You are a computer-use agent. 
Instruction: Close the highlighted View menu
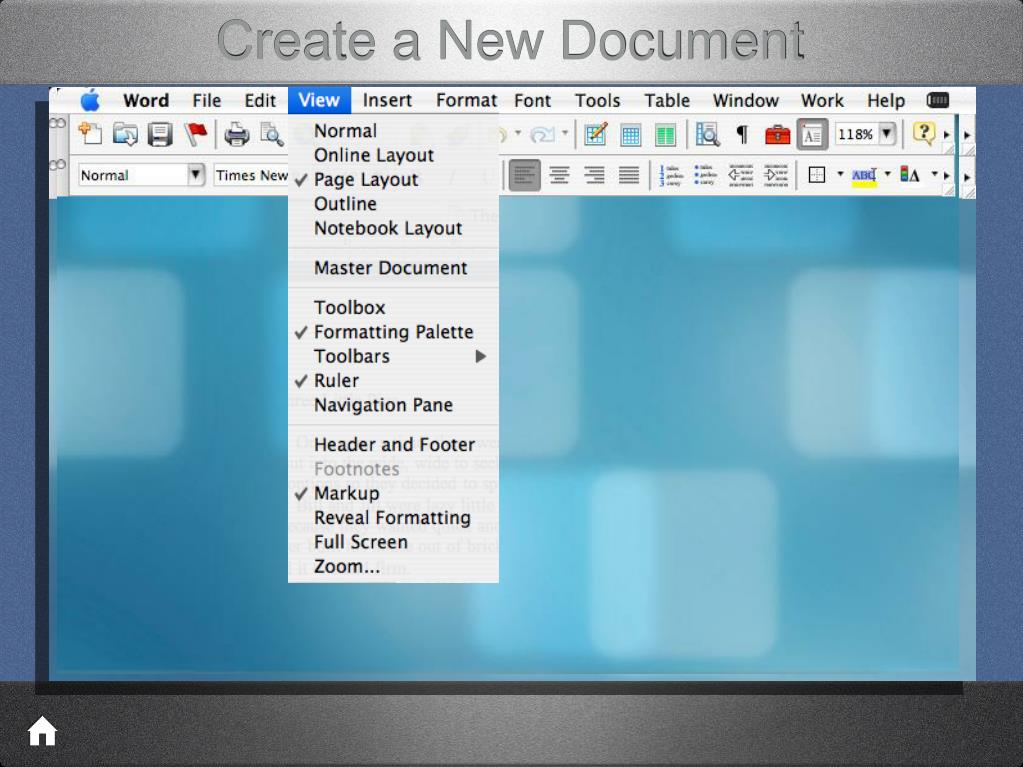pyautogui.click(x=319, y=100)
